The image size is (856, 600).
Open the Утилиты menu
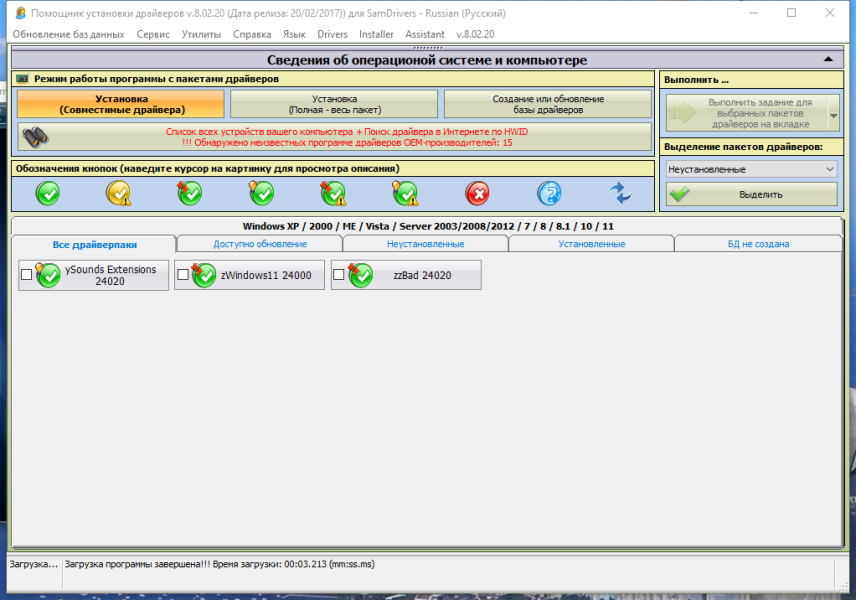coord(201,34)
